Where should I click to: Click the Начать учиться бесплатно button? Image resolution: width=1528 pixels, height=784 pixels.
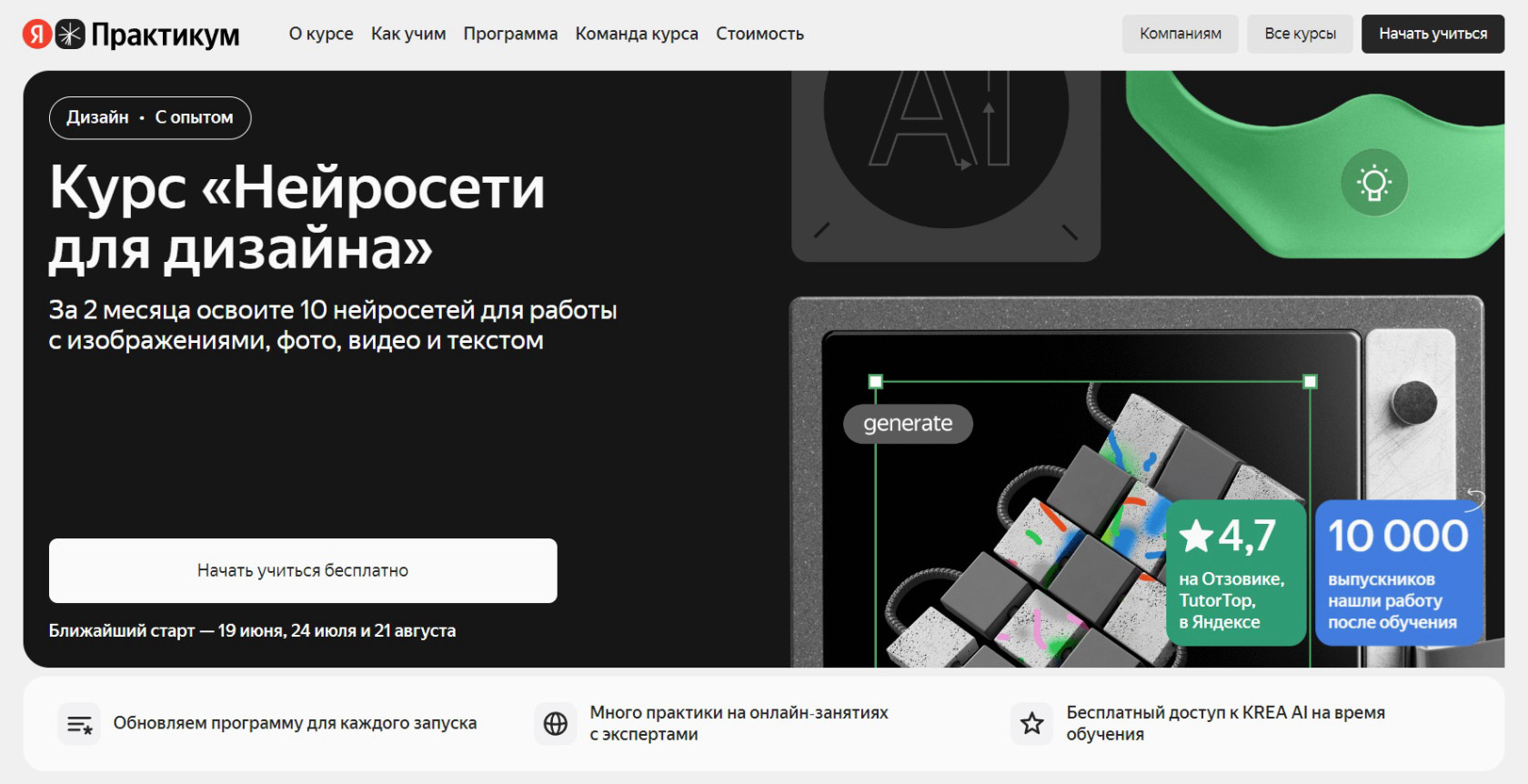[x=303, y=570]
